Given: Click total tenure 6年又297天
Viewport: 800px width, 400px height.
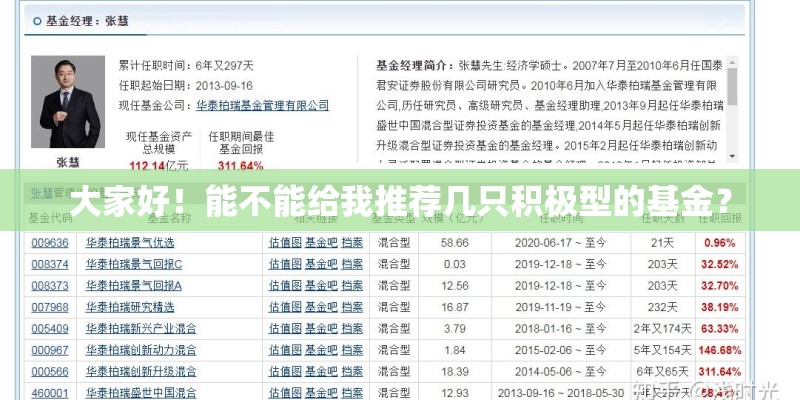Looking at the screenshot, I should coord(224,66).
